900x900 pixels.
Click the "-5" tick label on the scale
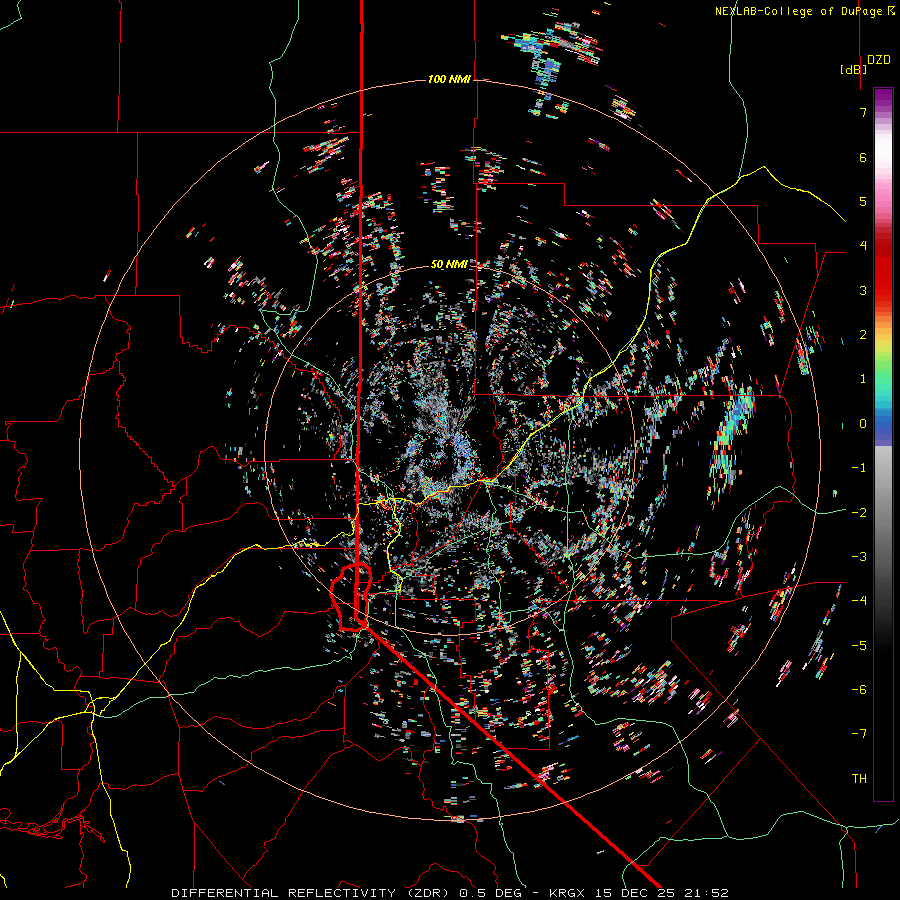(859, 645)
